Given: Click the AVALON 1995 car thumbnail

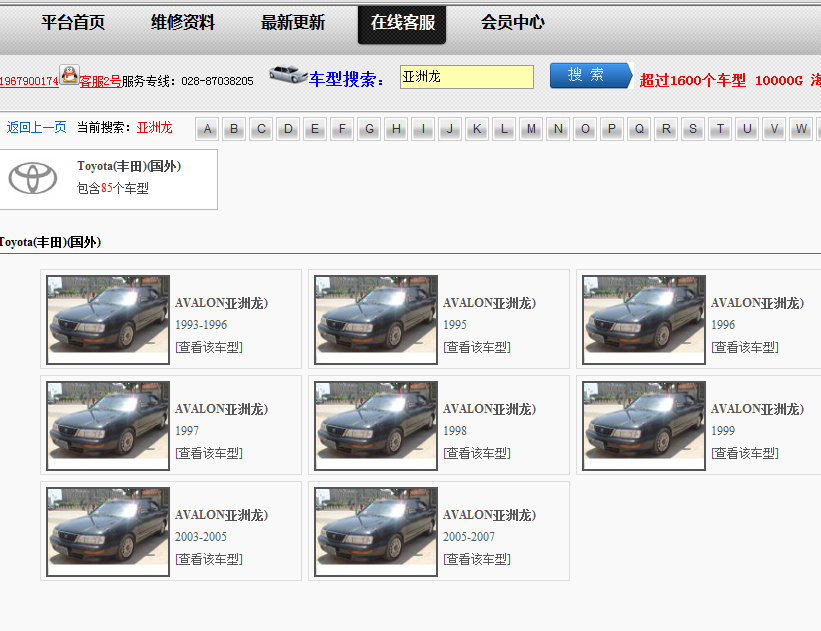Looking at the screenshot, I should click(x=376, y=319).
